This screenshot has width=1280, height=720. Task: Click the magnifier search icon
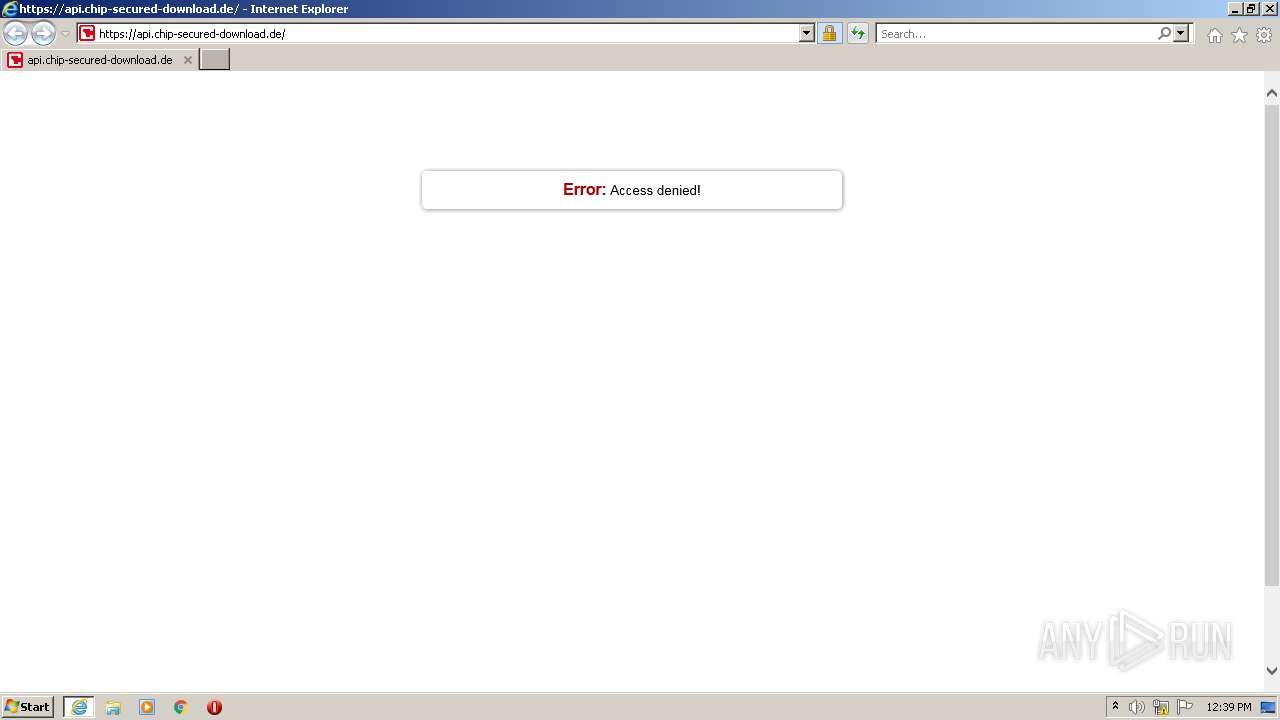tap(1164, 33)
